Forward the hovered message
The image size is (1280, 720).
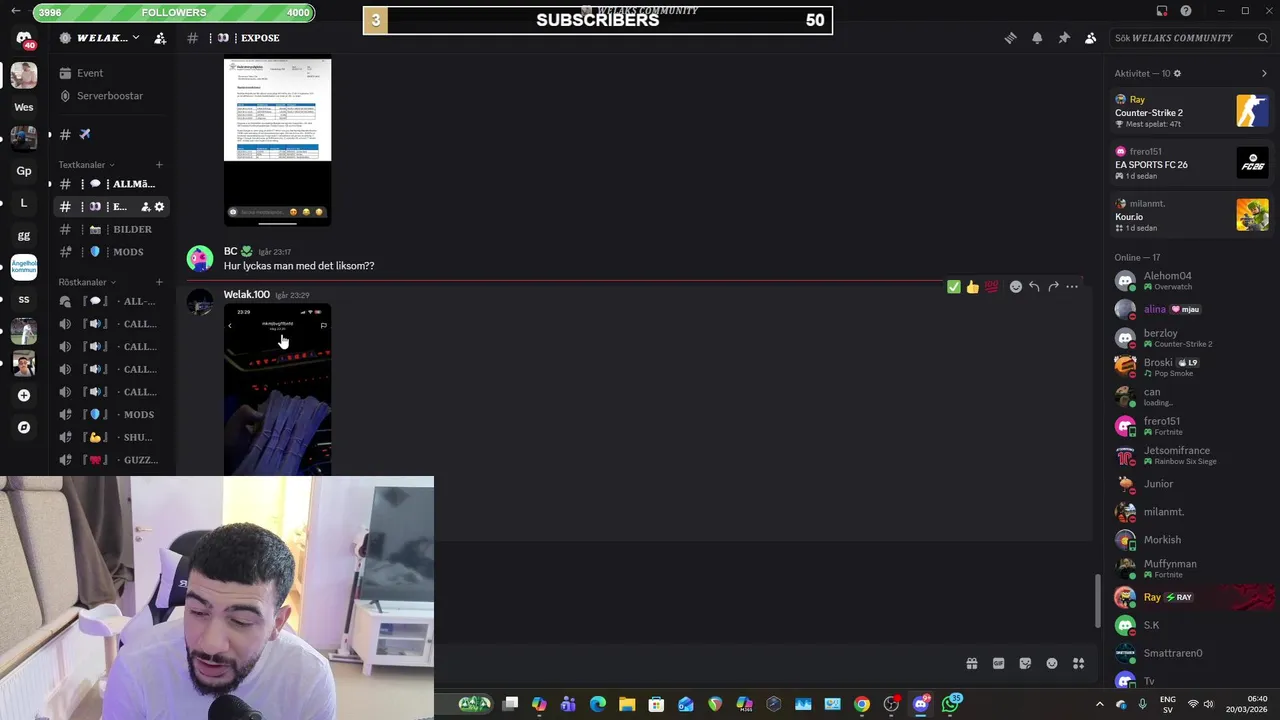point(1053,287)
